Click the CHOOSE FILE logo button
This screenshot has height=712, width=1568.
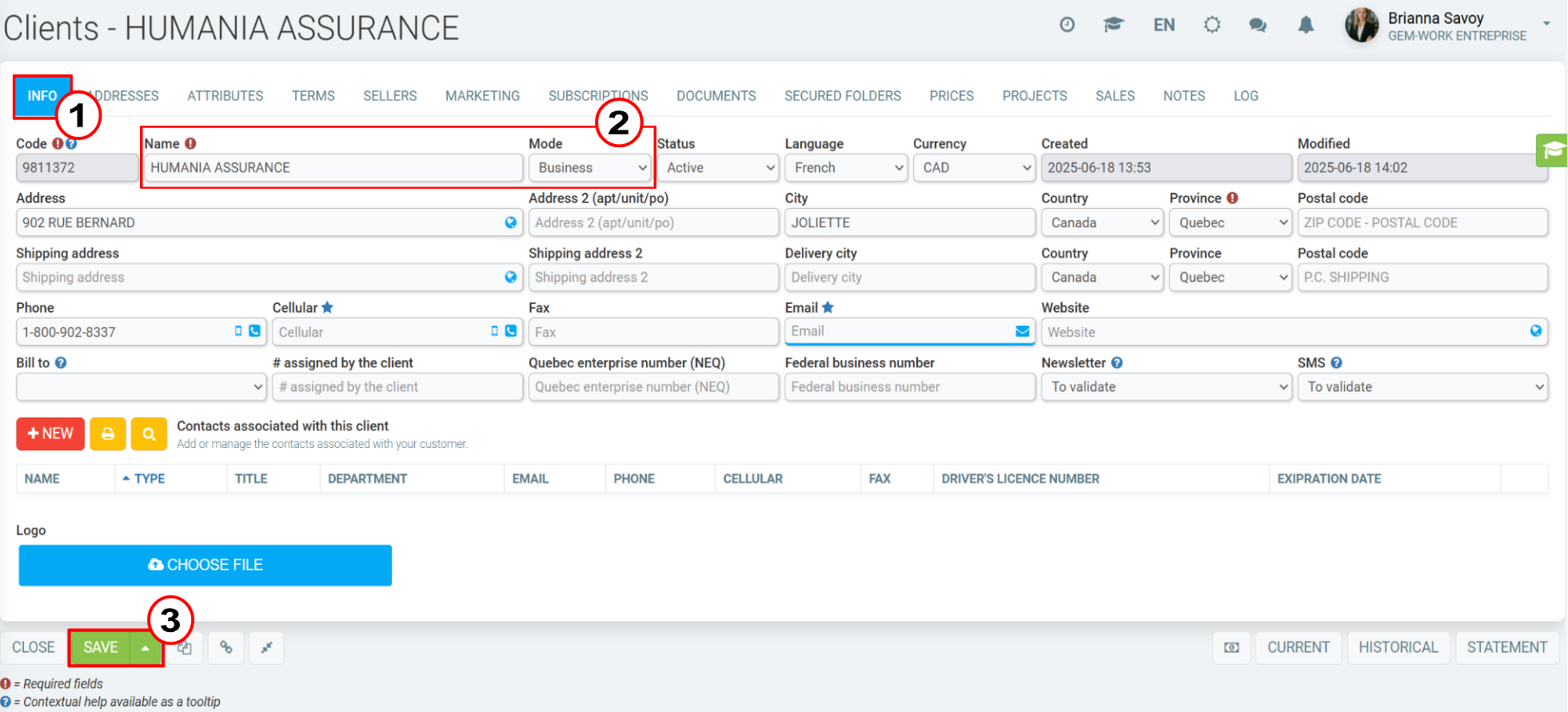pos(205,566)
